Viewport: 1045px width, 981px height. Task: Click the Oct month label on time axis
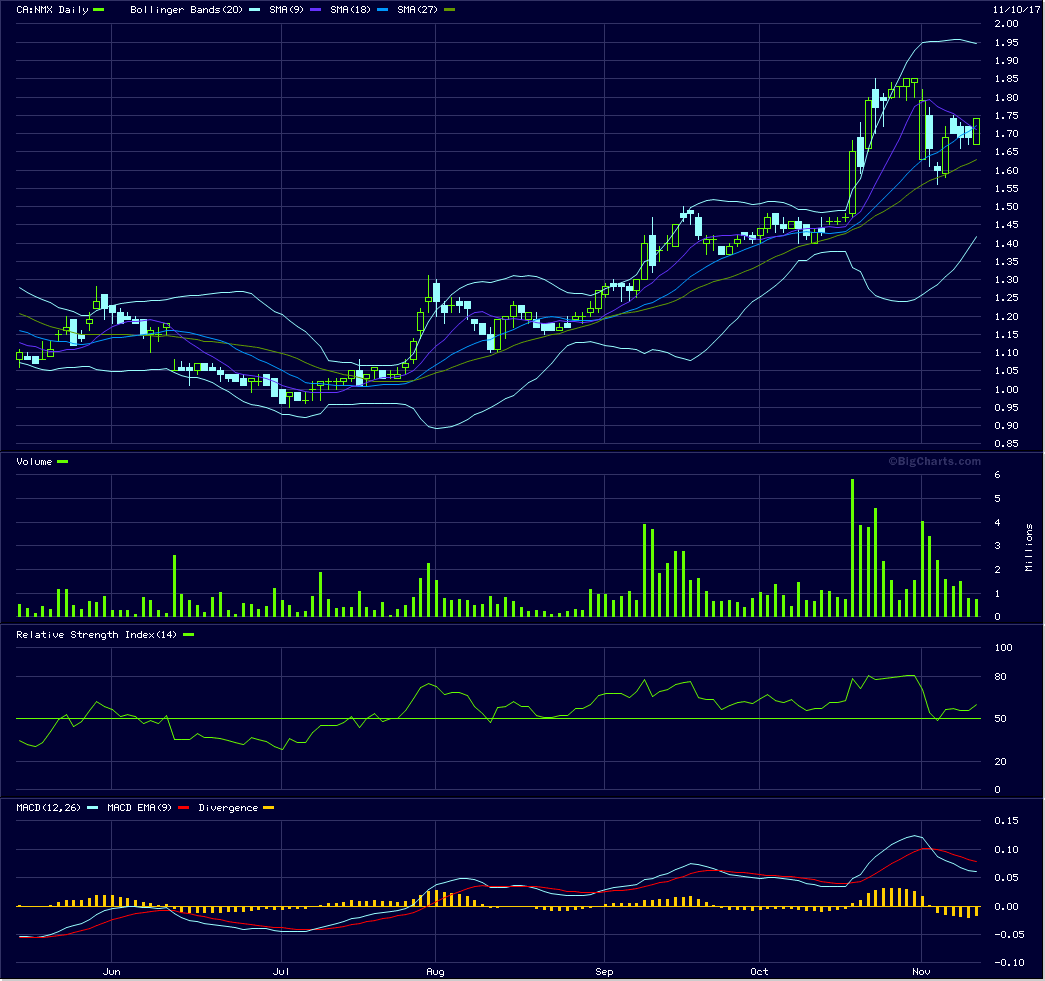759,971
